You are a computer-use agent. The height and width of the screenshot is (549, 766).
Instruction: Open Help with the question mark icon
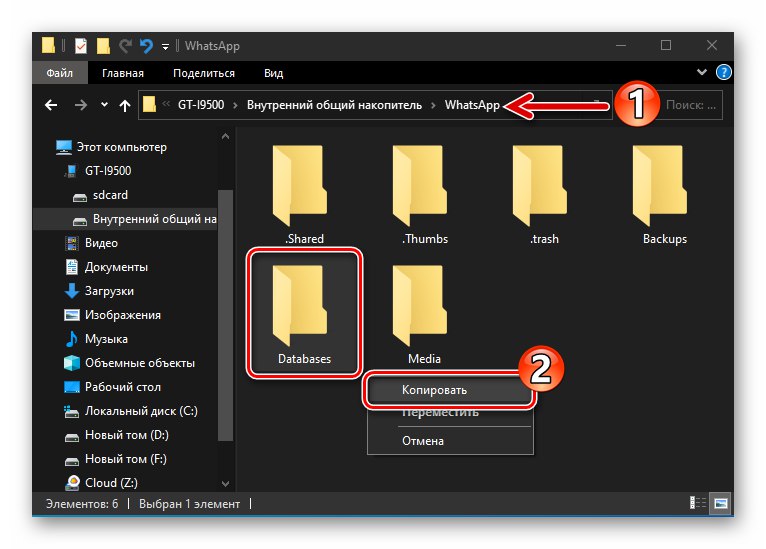click(723, 72)
